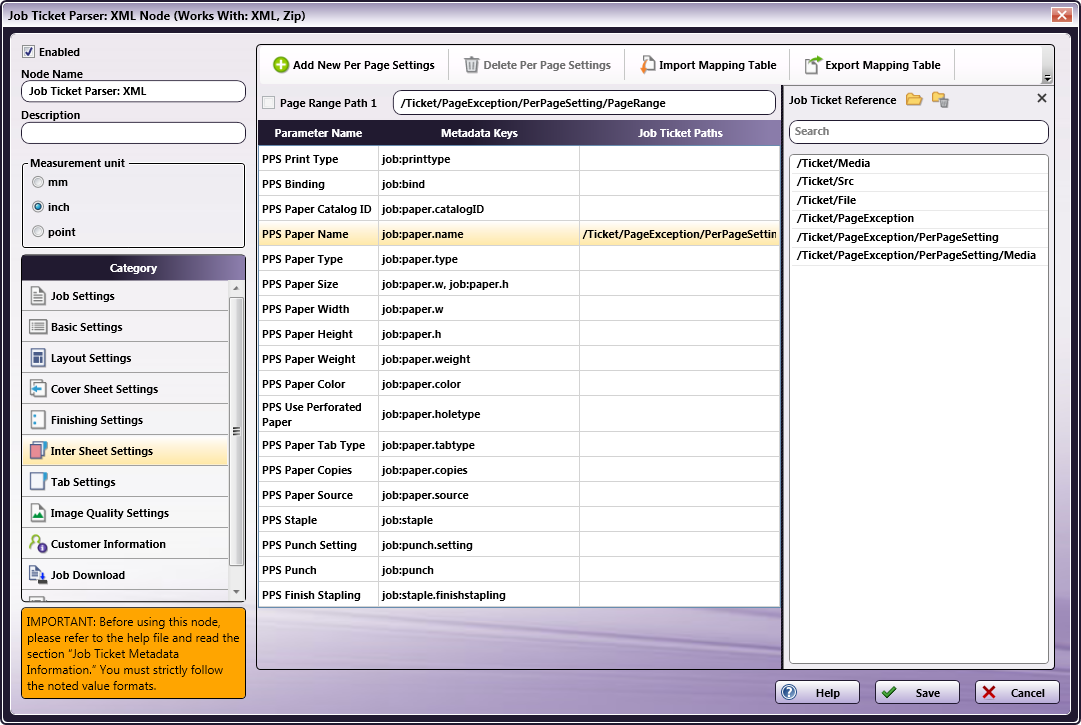
Task: Click the red X Cancel icon
Action: (989, 693)
